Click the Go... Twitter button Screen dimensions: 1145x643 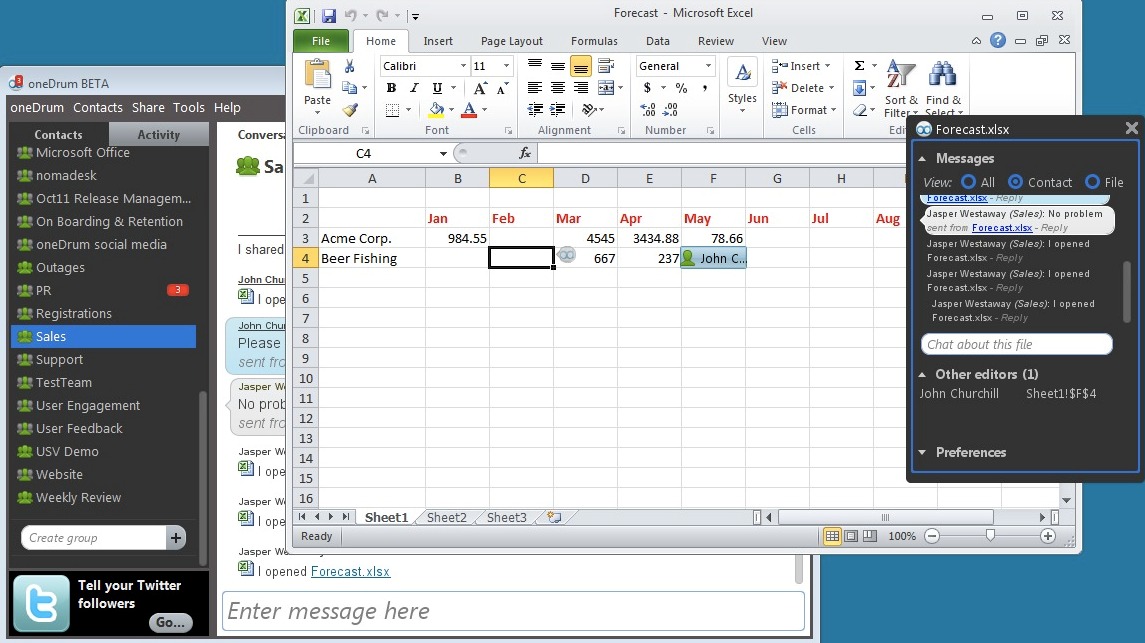(x=170, y=622)
